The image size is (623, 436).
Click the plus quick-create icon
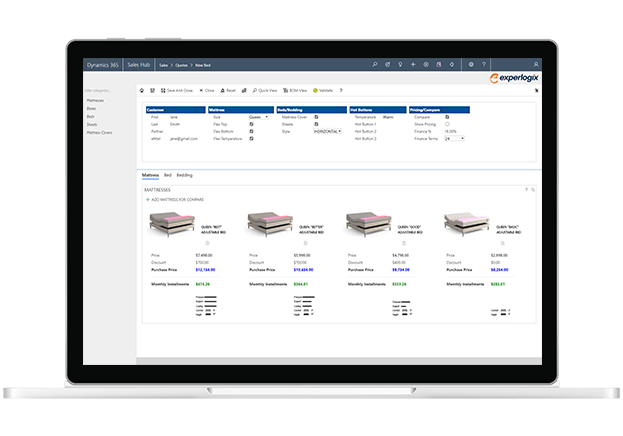413,64
